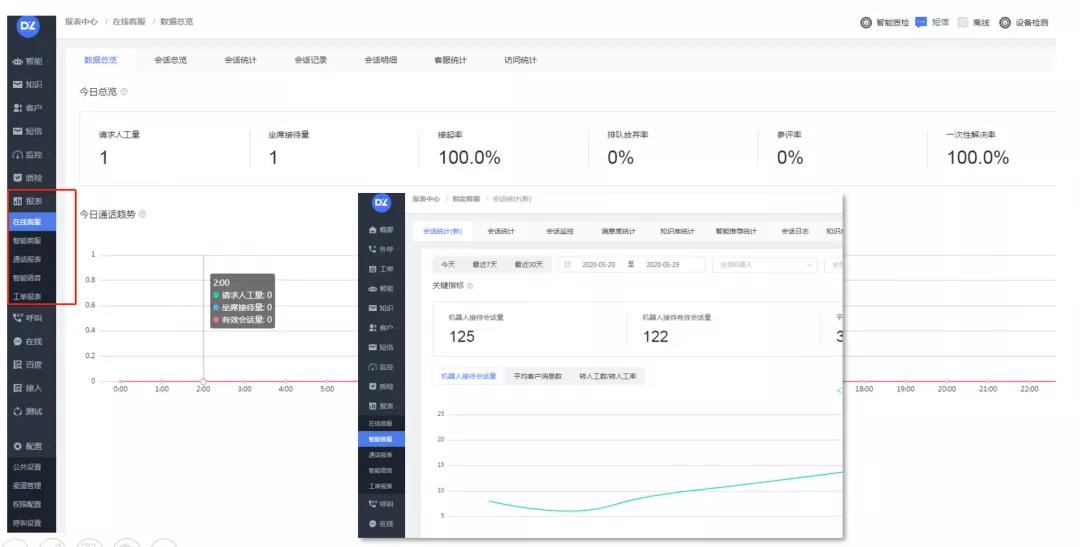Open 知识 in the far-left sidebar
Image resolution: width=1080 pixels, height=547 pixels.
27,84
